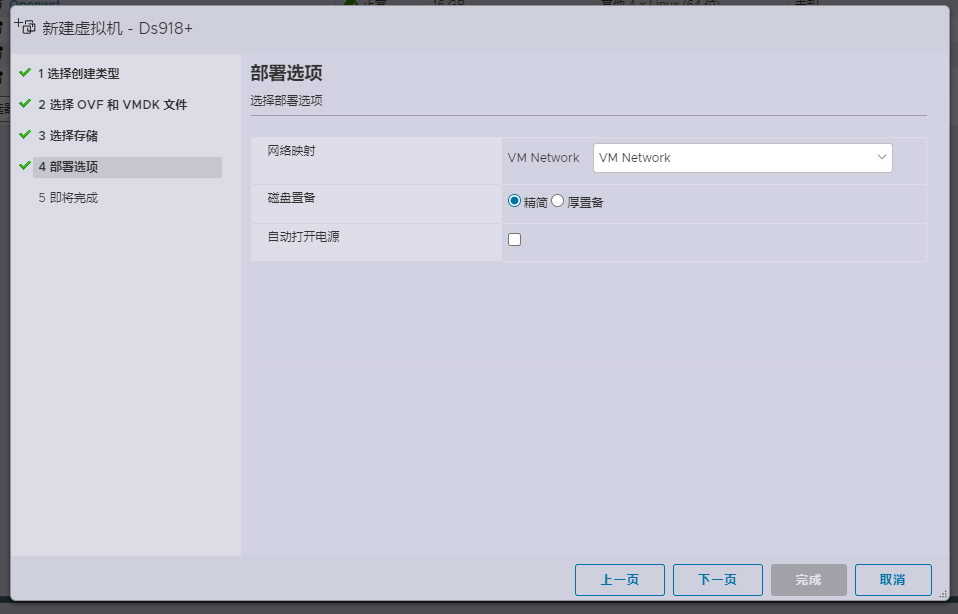The height and width of the screenshot is (614, 958).
Task: Proceed with the 下一页 button
Action: pos(717,580)
